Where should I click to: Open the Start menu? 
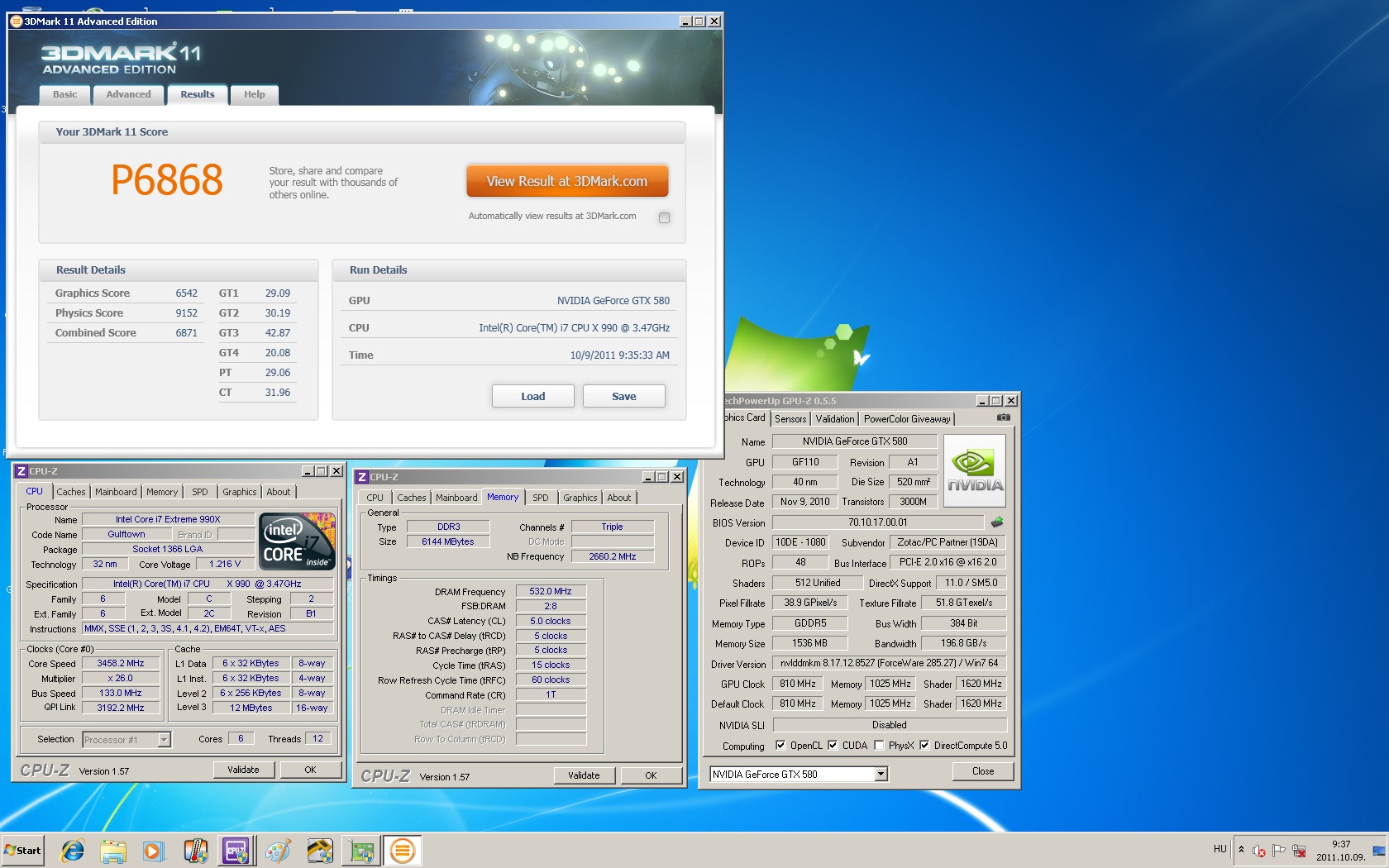coord(22,851)
